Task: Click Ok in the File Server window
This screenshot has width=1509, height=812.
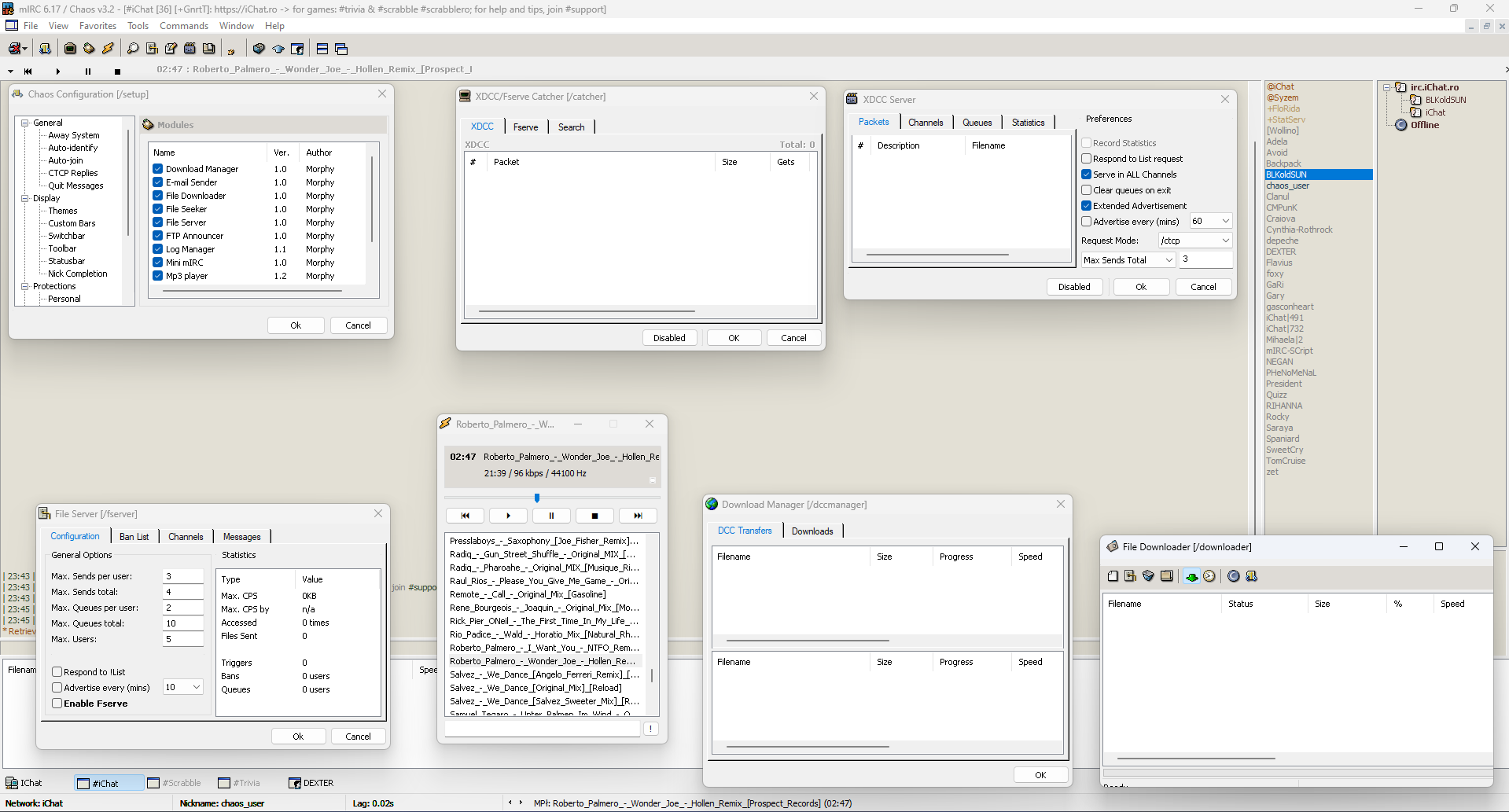Action: (x=298, y=737)
